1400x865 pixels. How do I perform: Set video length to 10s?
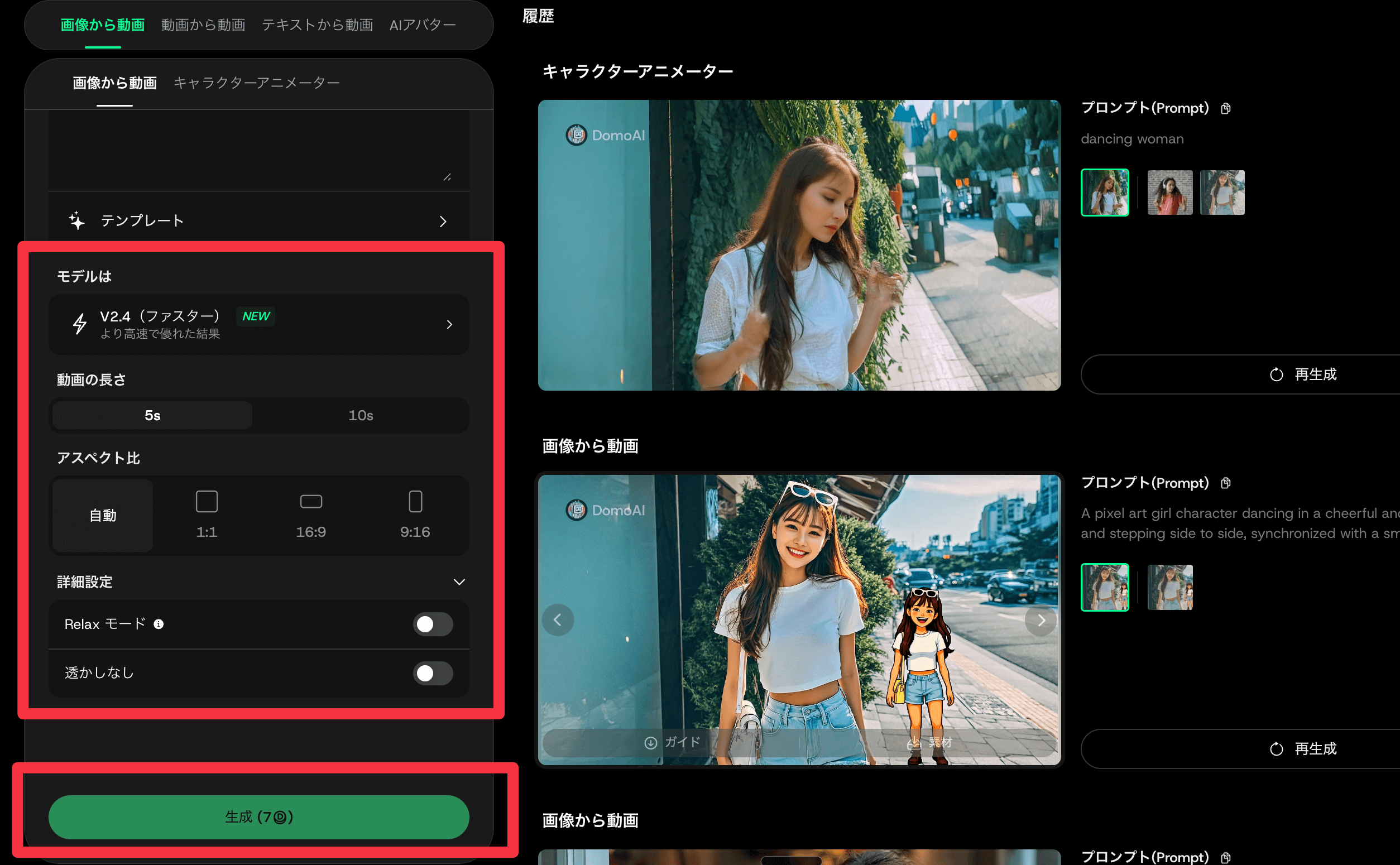point(361,415)
